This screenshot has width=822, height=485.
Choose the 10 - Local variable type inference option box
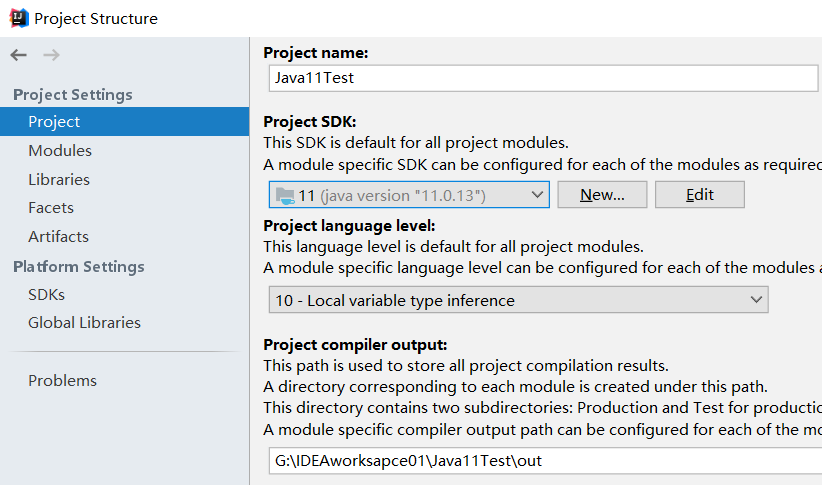click(x=518, y=300)
